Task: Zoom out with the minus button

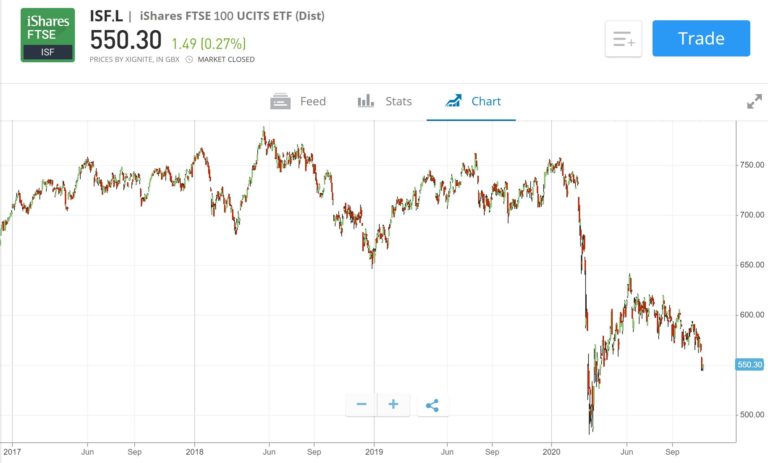Action: point(361,404)
